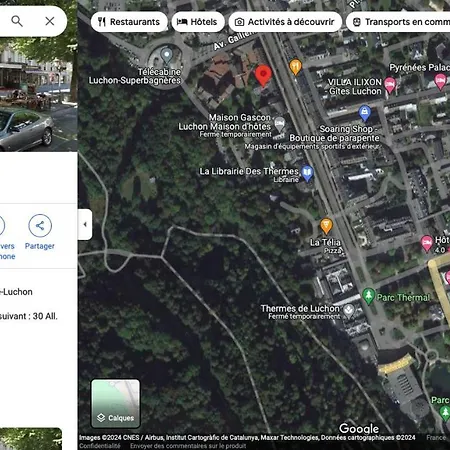Select the Soaring Shop shopping bag pin
The image size is (450, 450).
(365, 113)
